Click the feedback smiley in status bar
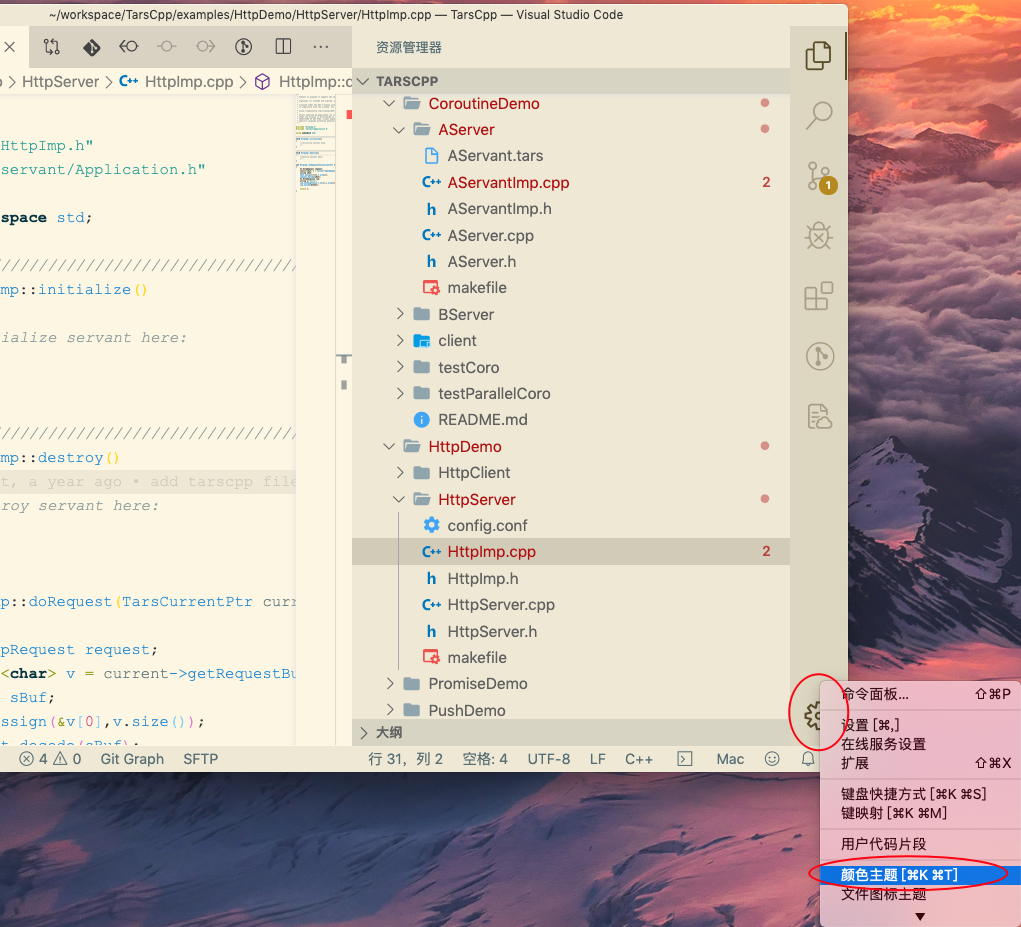The width and height of the screenshot is (1021, 927). point(771,759)
